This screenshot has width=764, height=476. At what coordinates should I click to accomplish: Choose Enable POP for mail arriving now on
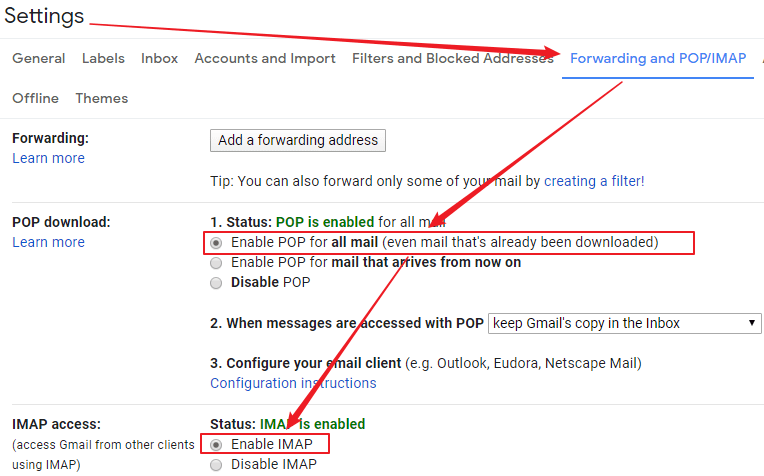[216, 263]
